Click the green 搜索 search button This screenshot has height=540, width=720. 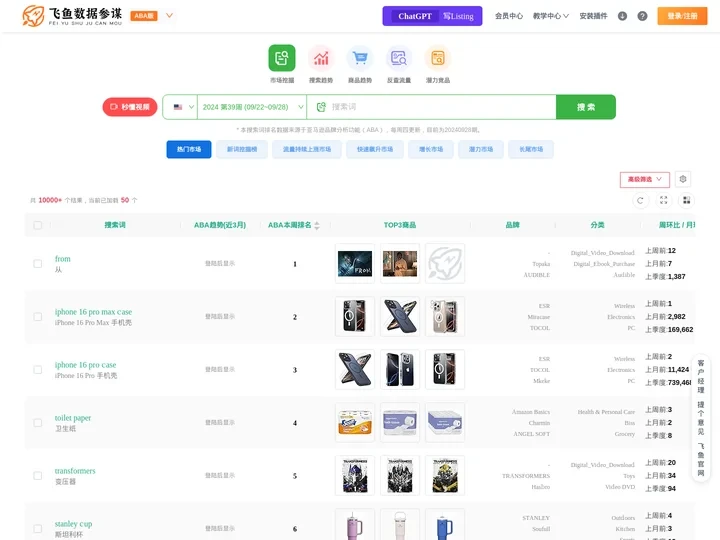(586, 107)
